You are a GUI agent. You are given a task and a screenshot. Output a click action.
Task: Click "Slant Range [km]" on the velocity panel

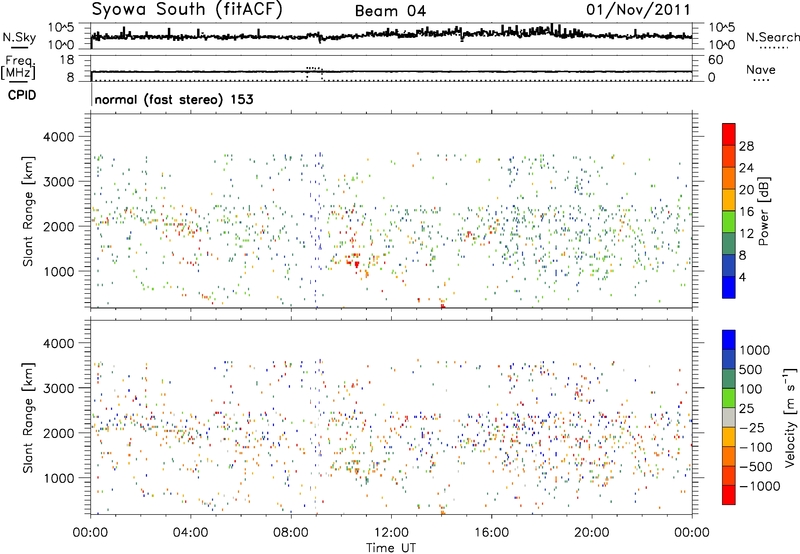point(29,418)
